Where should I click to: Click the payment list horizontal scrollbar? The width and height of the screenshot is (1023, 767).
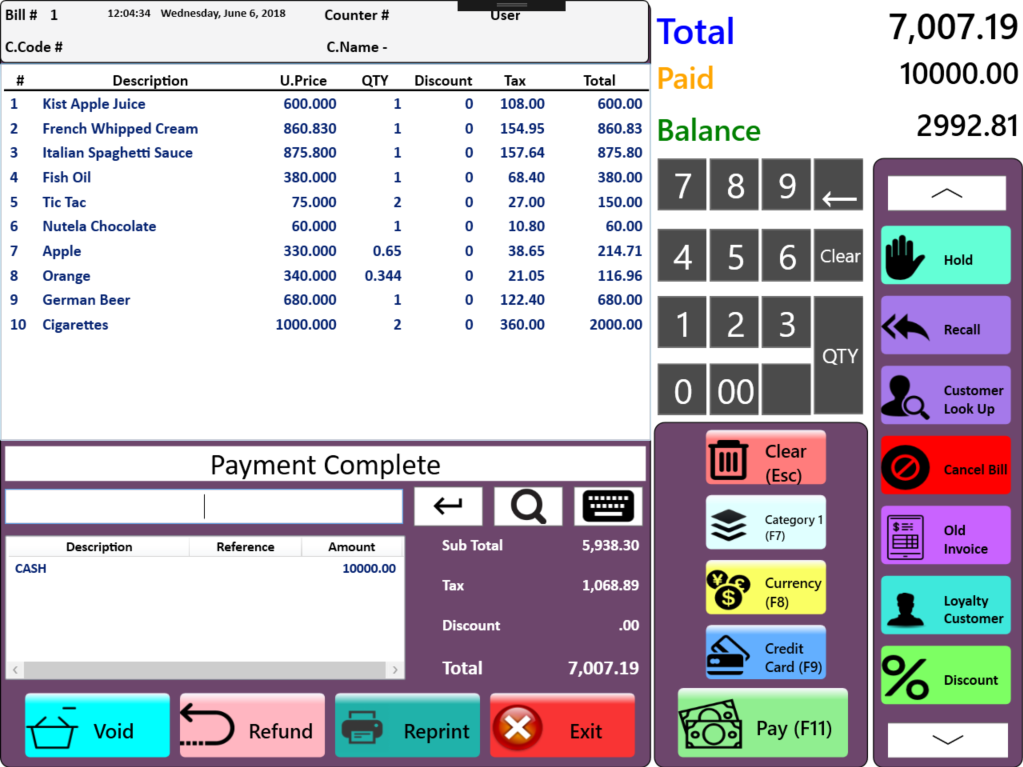[205, 670]
